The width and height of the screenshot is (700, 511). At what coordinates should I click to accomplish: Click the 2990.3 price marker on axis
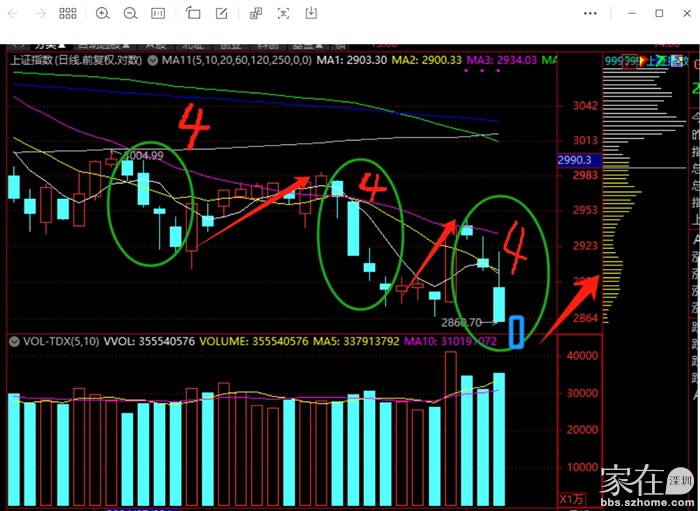(576, 160)
